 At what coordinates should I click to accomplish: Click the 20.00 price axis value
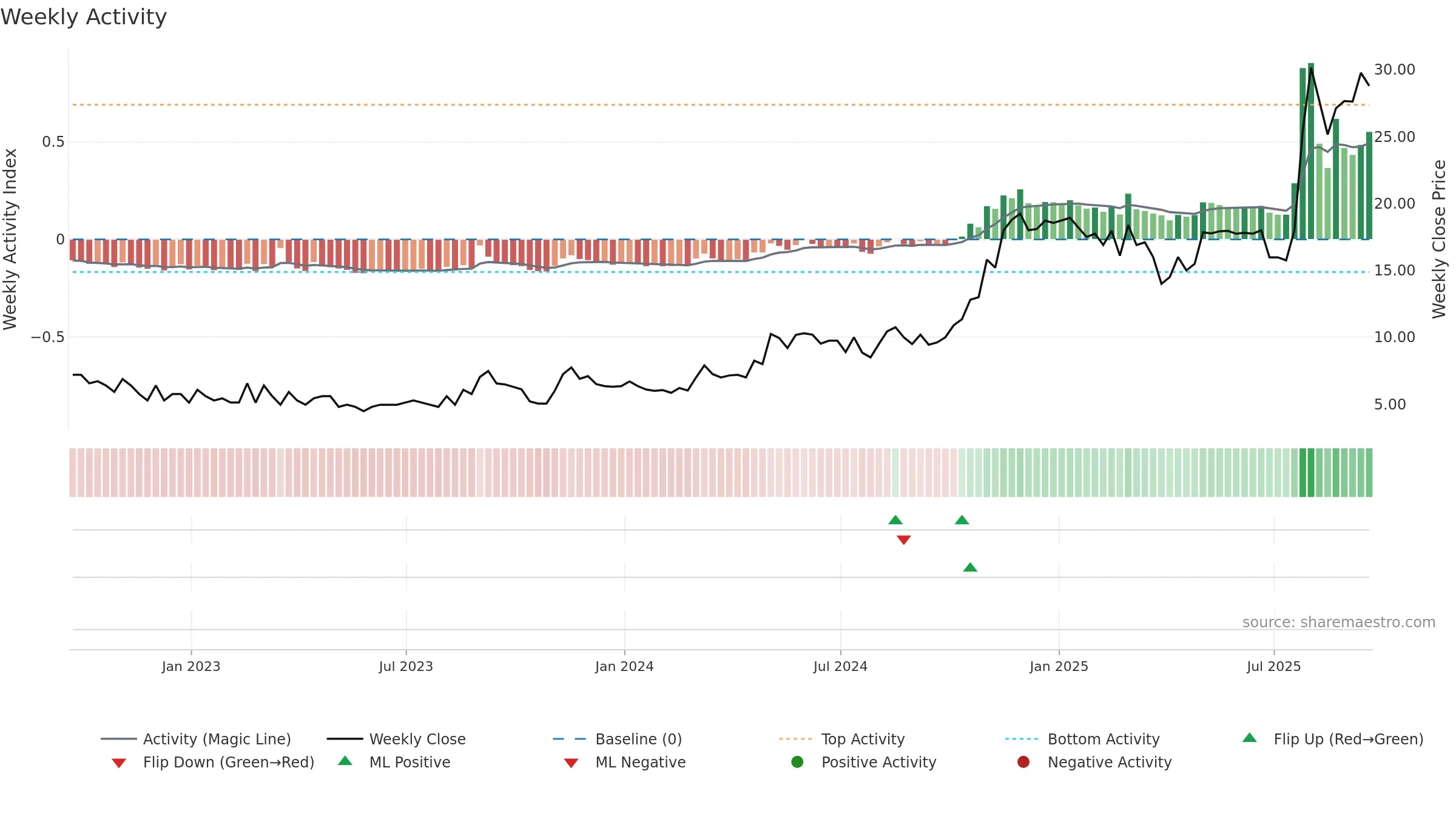(1394, 203)
